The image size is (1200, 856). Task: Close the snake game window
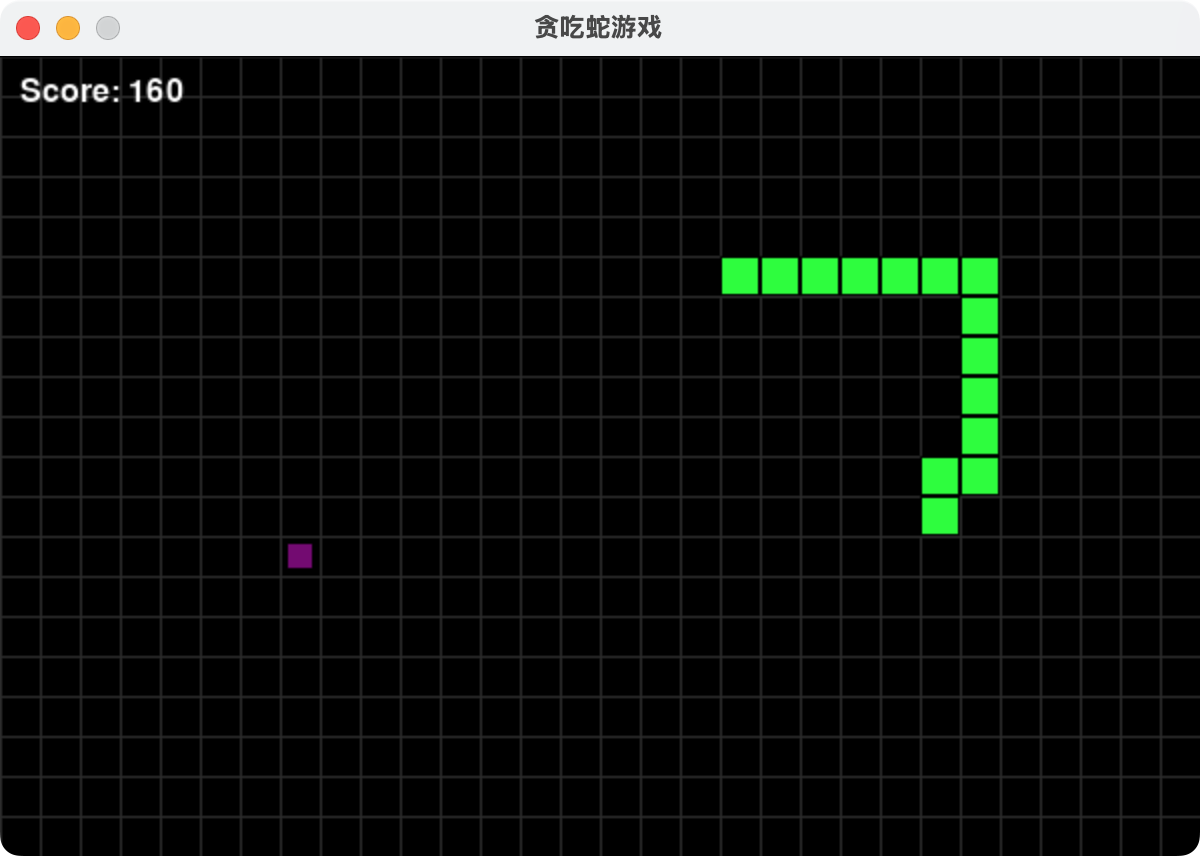click(28, 28)
